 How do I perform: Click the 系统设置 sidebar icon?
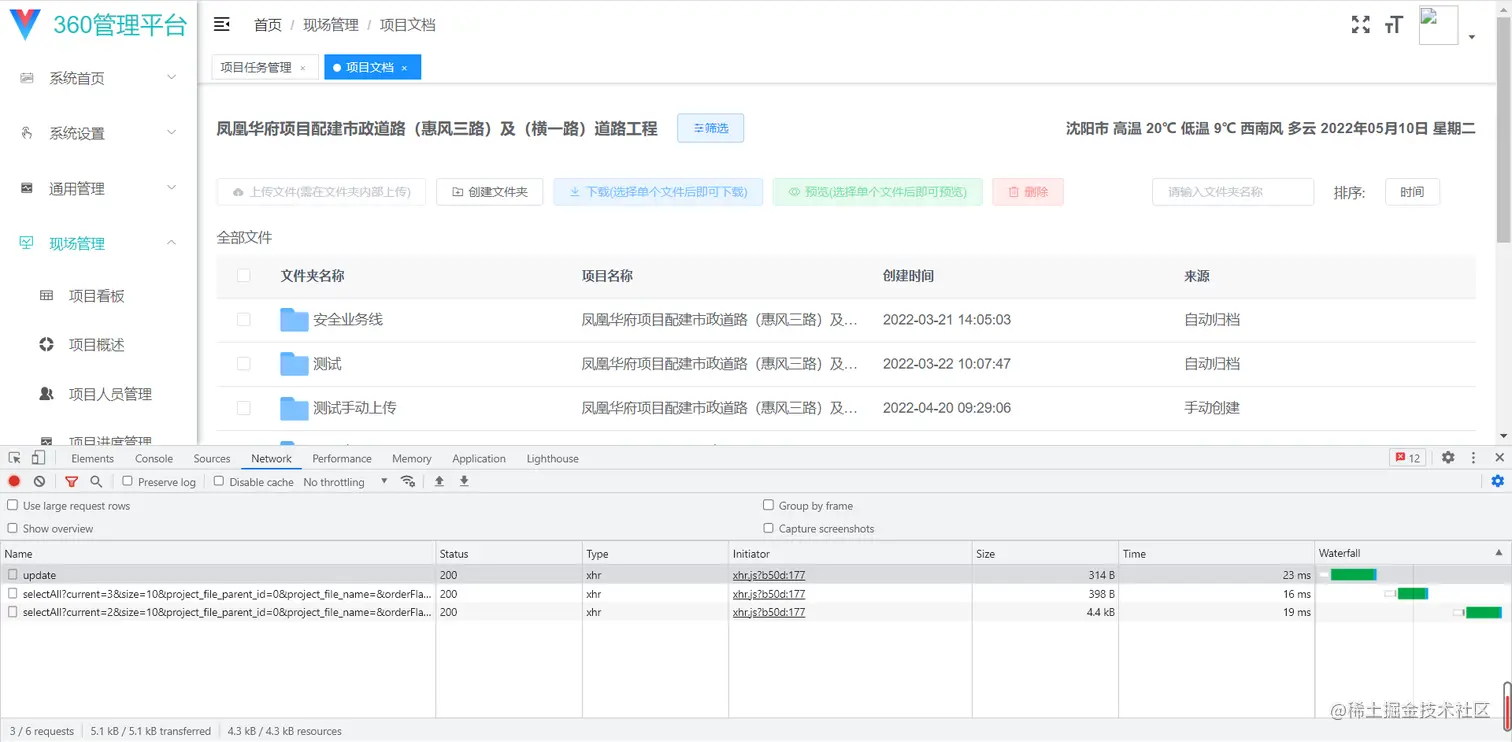[x=27, y=133]
